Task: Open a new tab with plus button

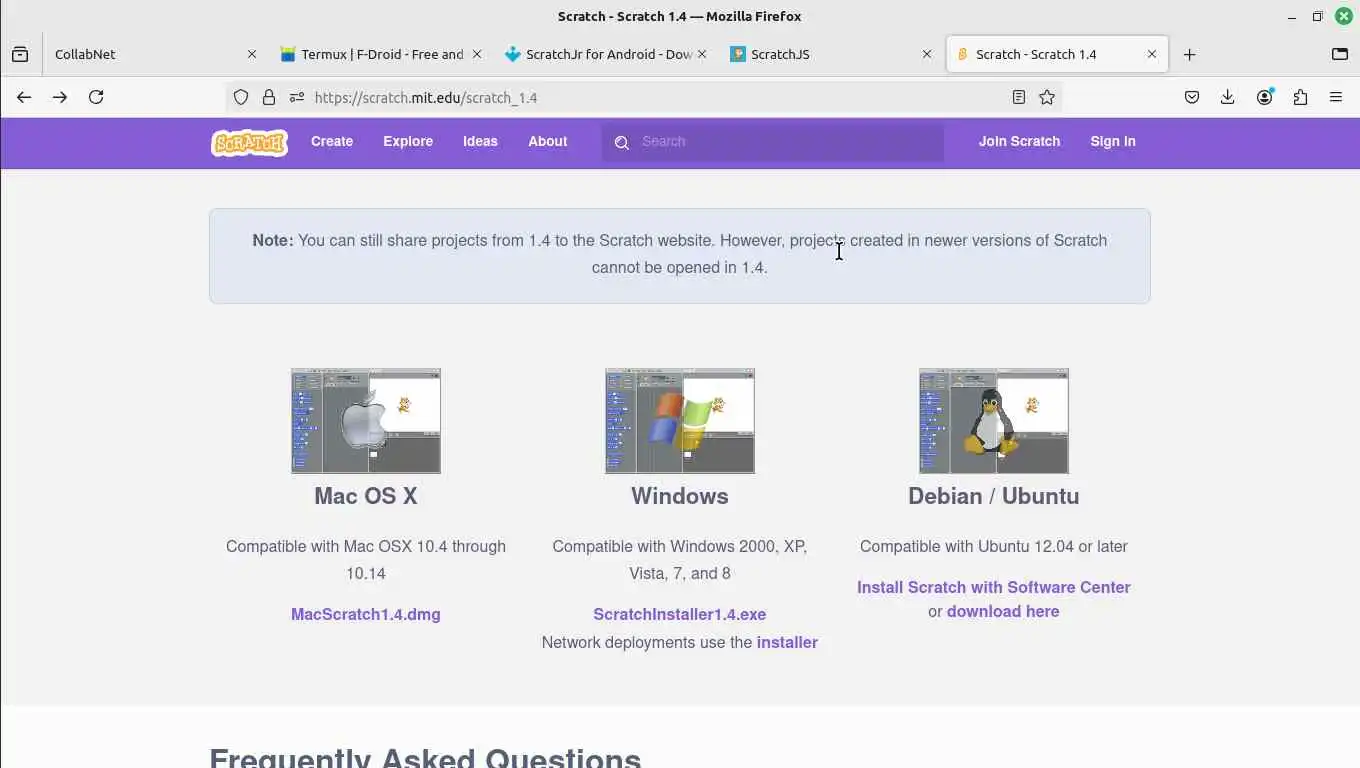Action: (1189, 54)
